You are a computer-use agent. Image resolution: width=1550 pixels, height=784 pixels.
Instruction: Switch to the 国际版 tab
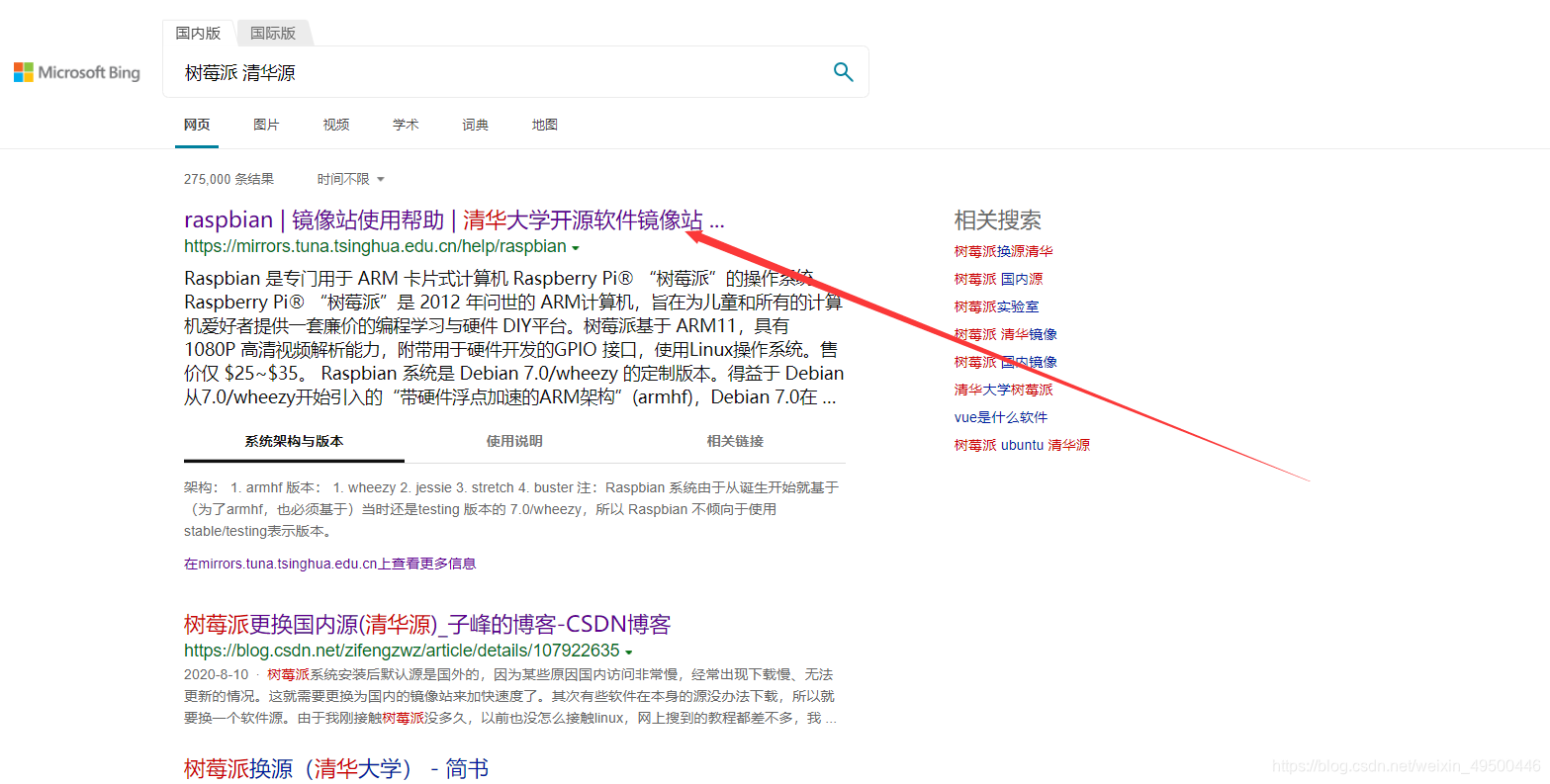point(273,33)
